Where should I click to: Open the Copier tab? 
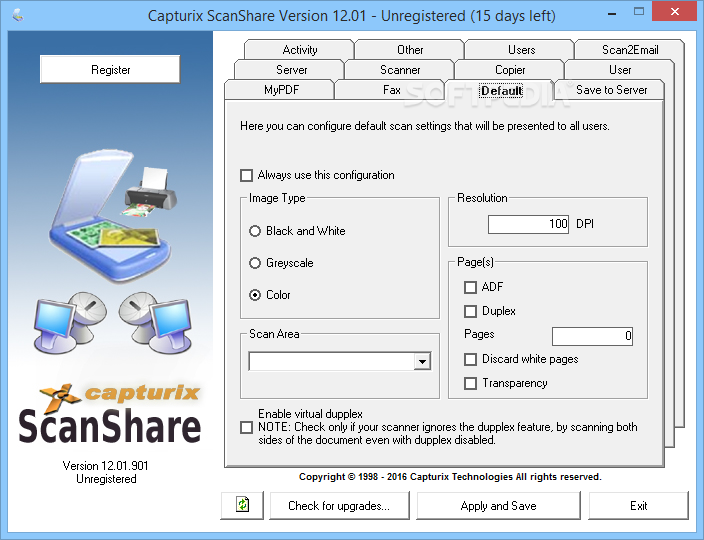[510, 70]
